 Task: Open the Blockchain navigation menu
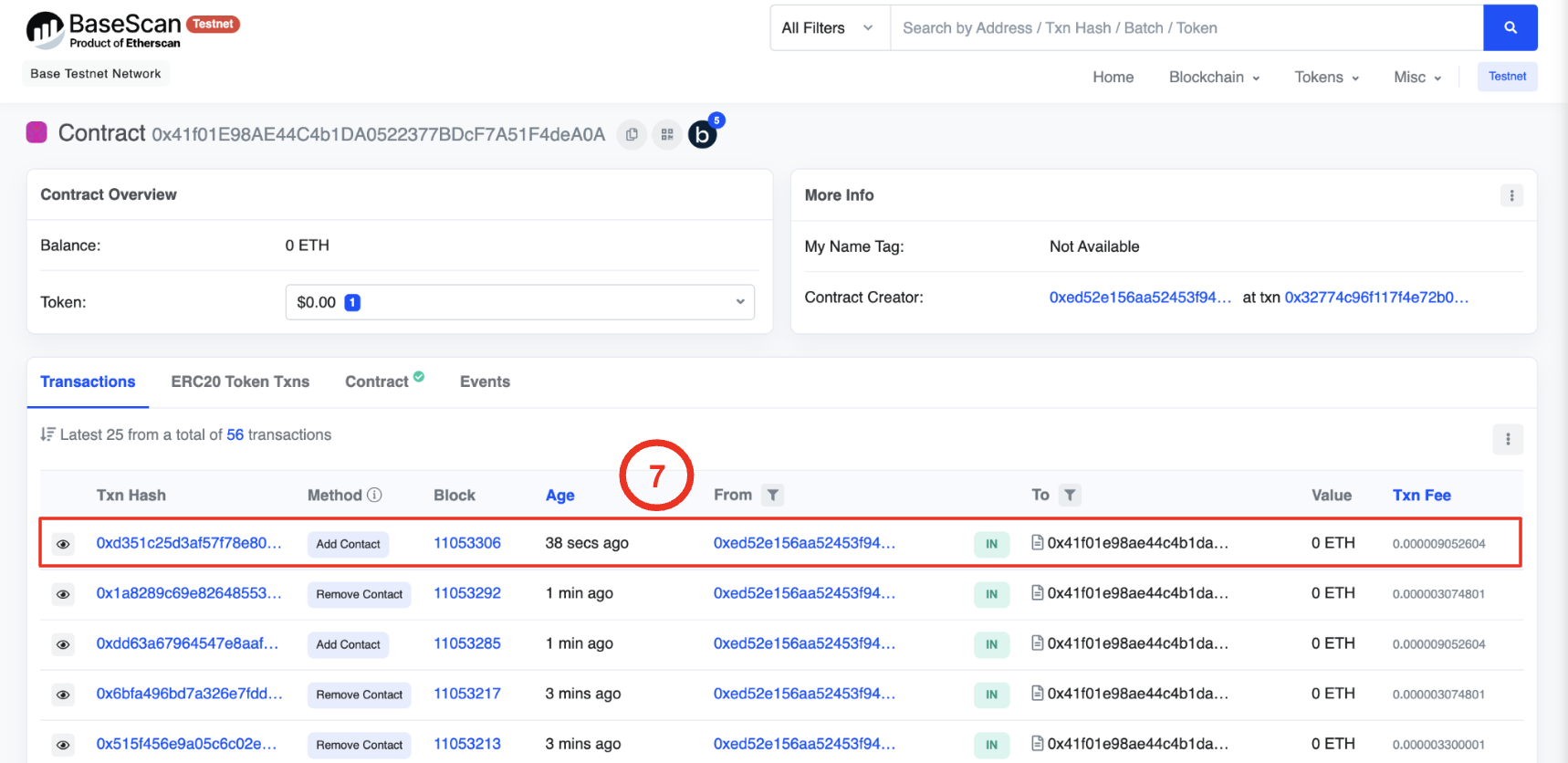1214,78
